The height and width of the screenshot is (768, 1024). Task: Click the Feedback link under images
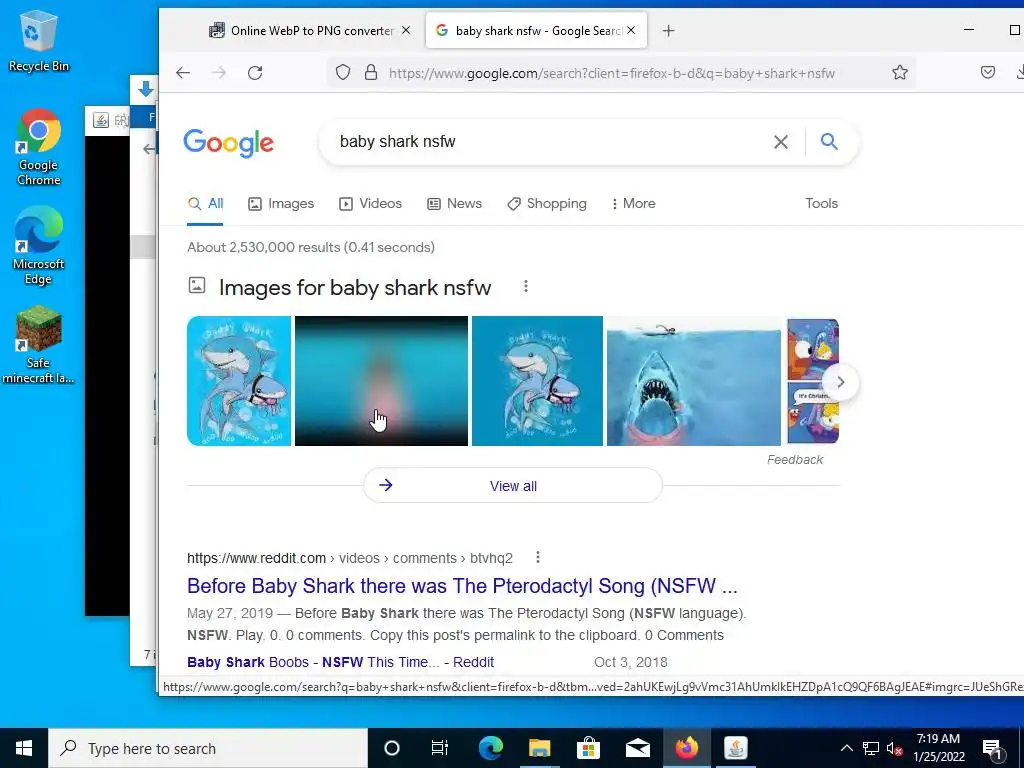pos(795,460)
